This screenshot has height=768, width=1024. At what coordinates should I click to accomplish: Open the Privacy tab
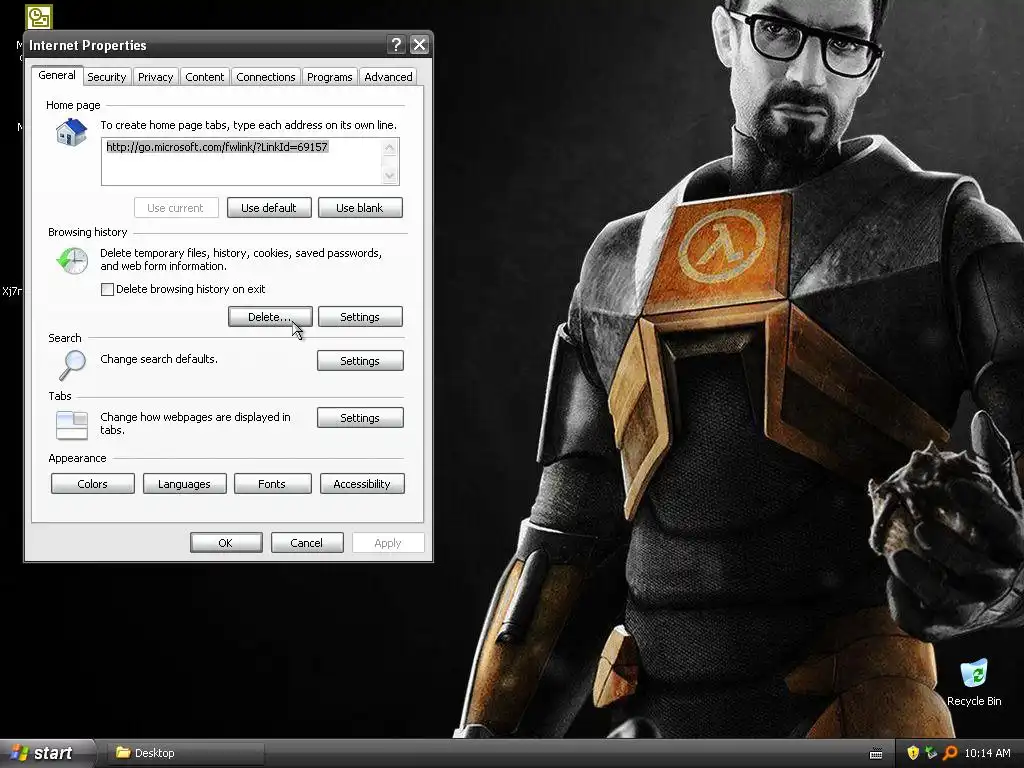click(155, 77)
